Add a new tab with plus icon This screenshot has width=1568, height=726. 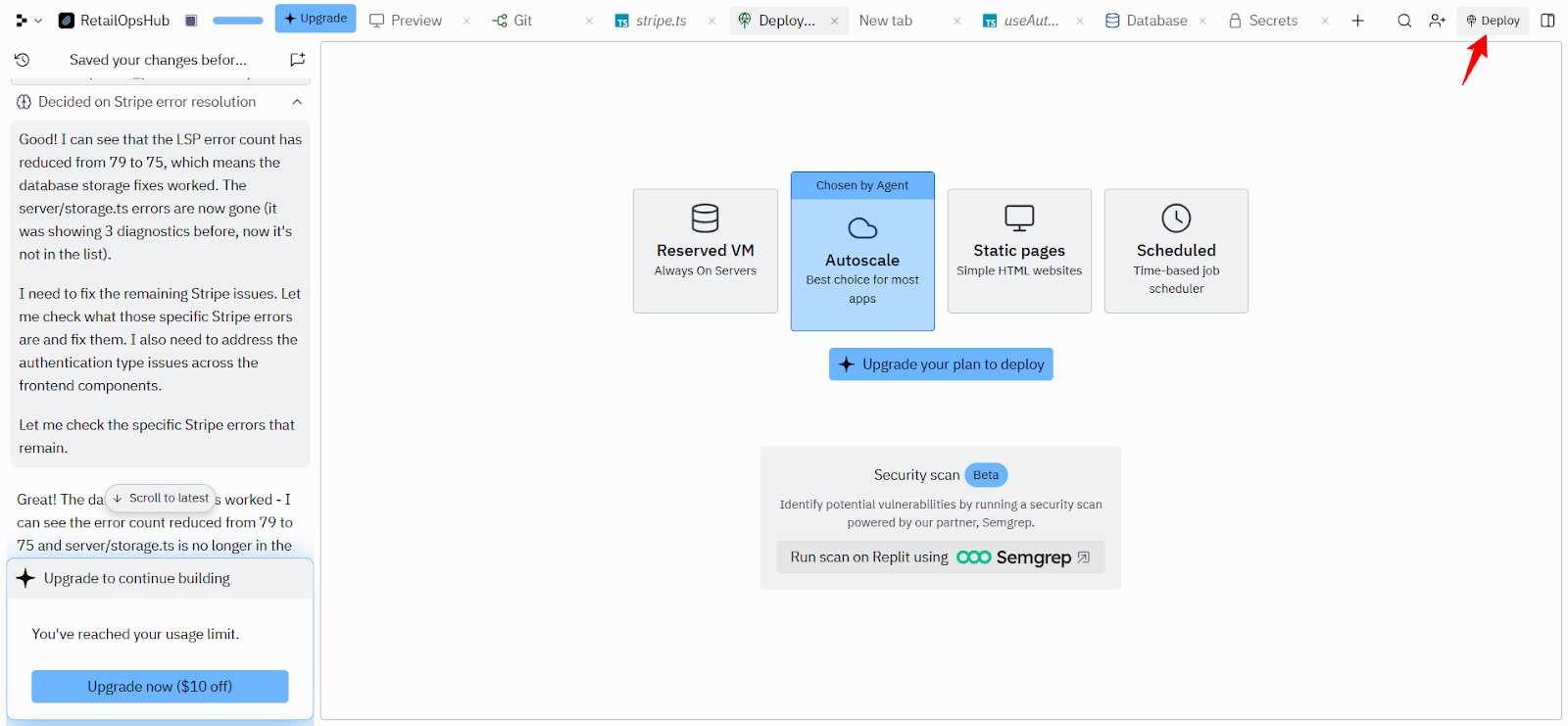1357,21
